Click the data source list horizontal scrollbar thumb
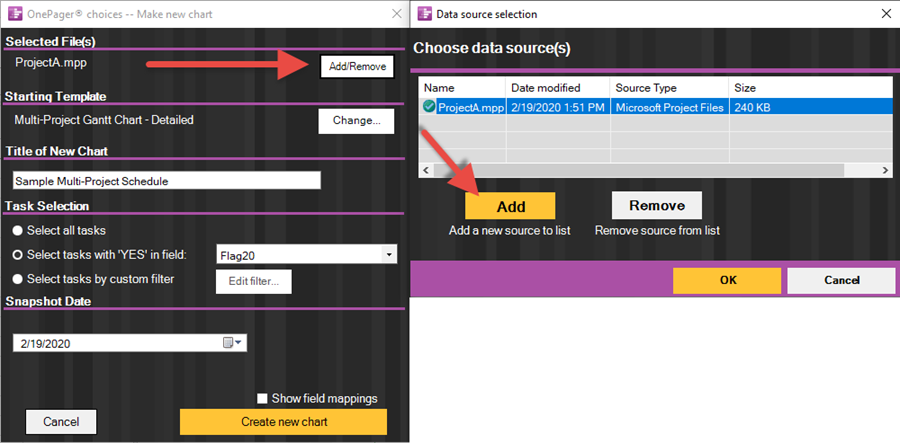 (x=638, y=170)
